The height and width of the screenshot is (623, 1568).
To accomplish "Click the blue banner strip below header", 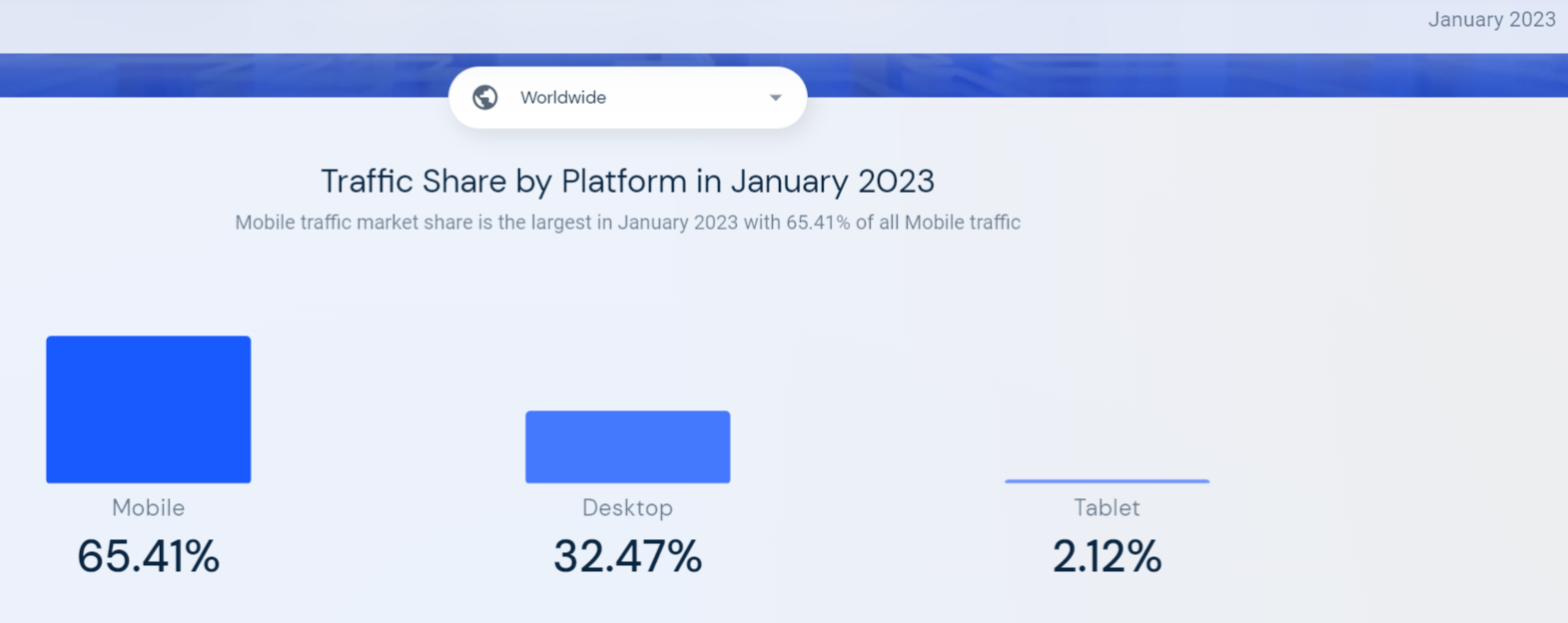I will pos(1099,76).
